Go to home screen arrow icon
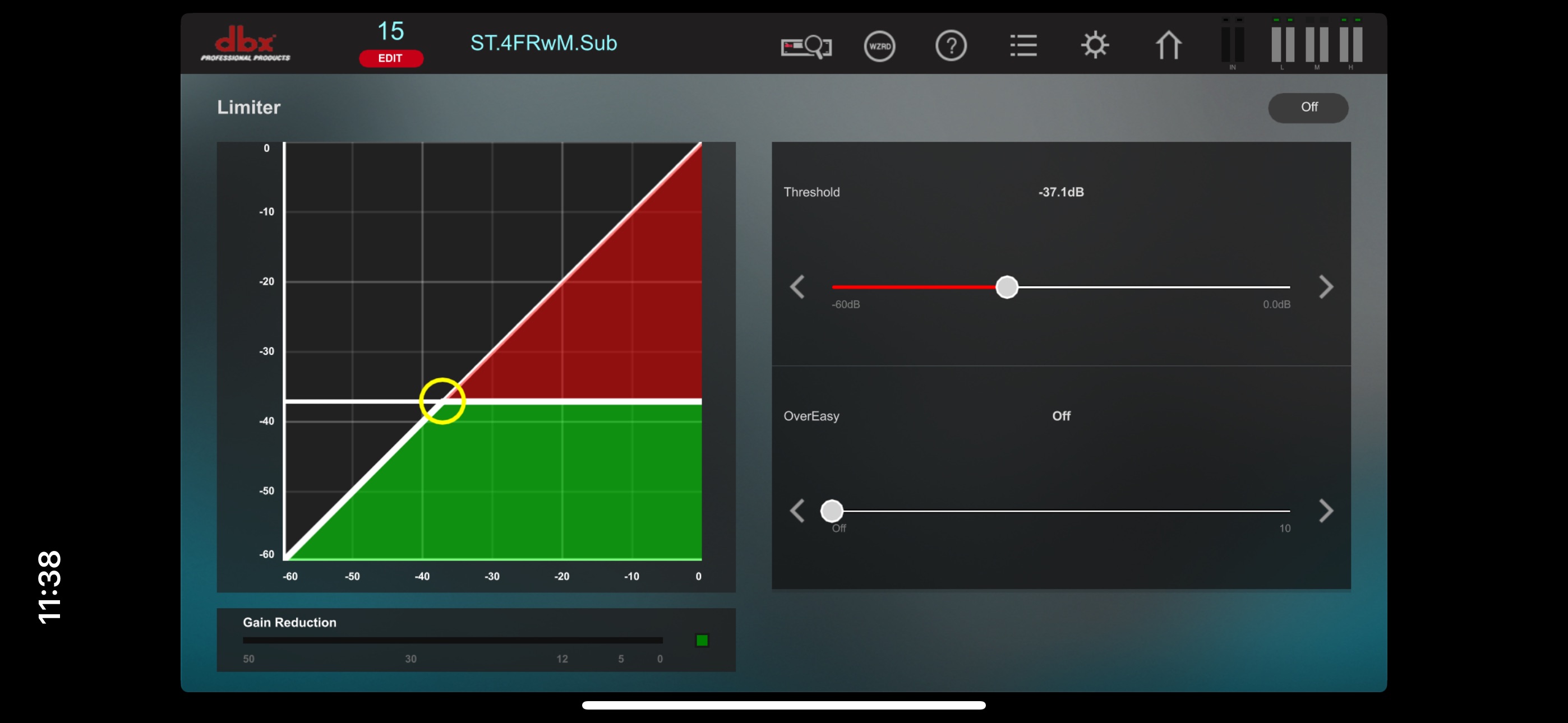1568x723 pixels. pos(1168,45)
